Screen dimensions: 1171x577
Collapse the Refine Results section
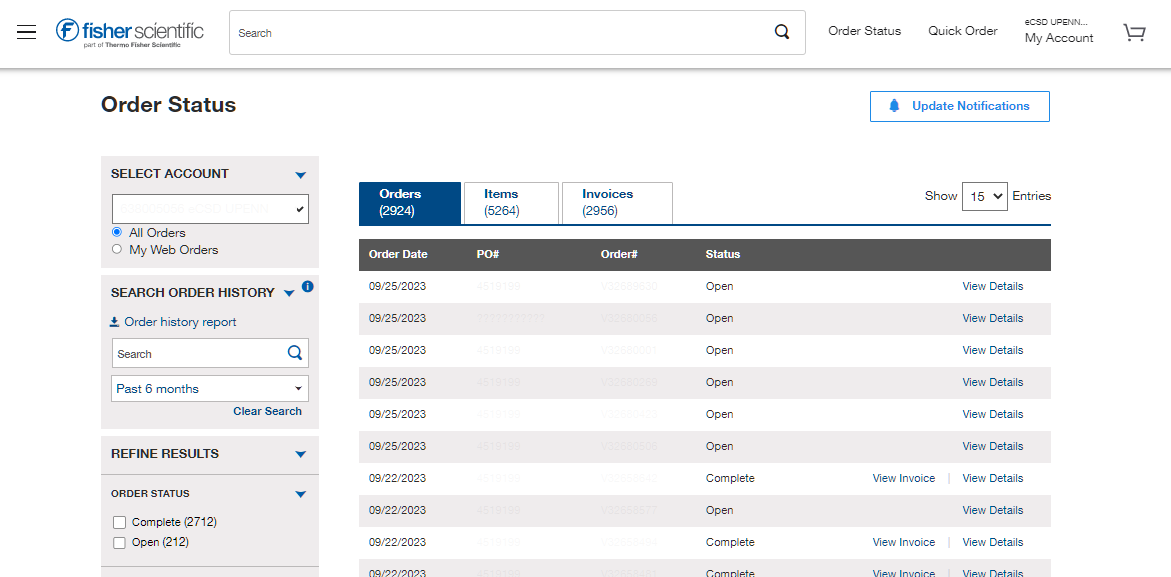299,454
